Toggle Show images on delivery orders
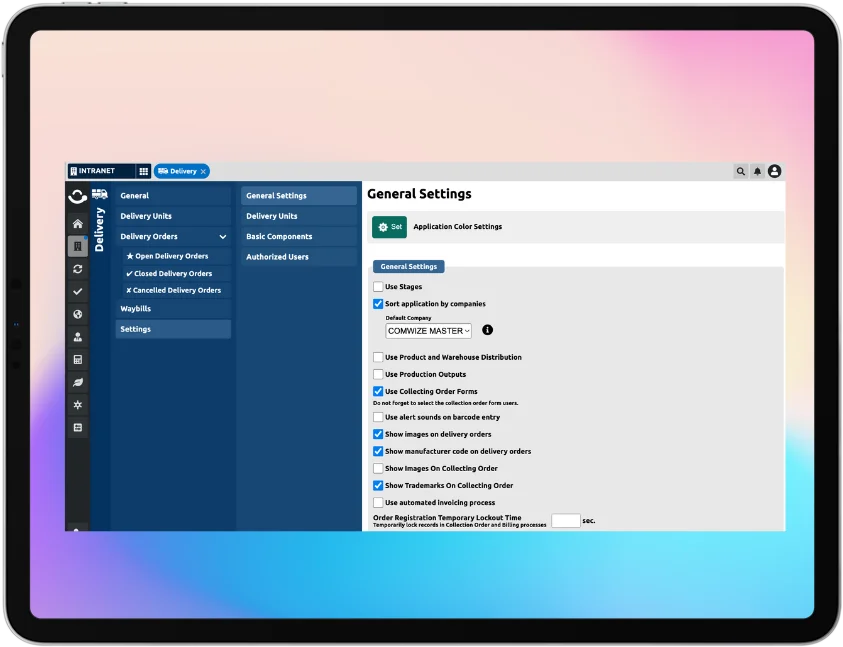Screen dimensions: 843x647 coord(378,434)
